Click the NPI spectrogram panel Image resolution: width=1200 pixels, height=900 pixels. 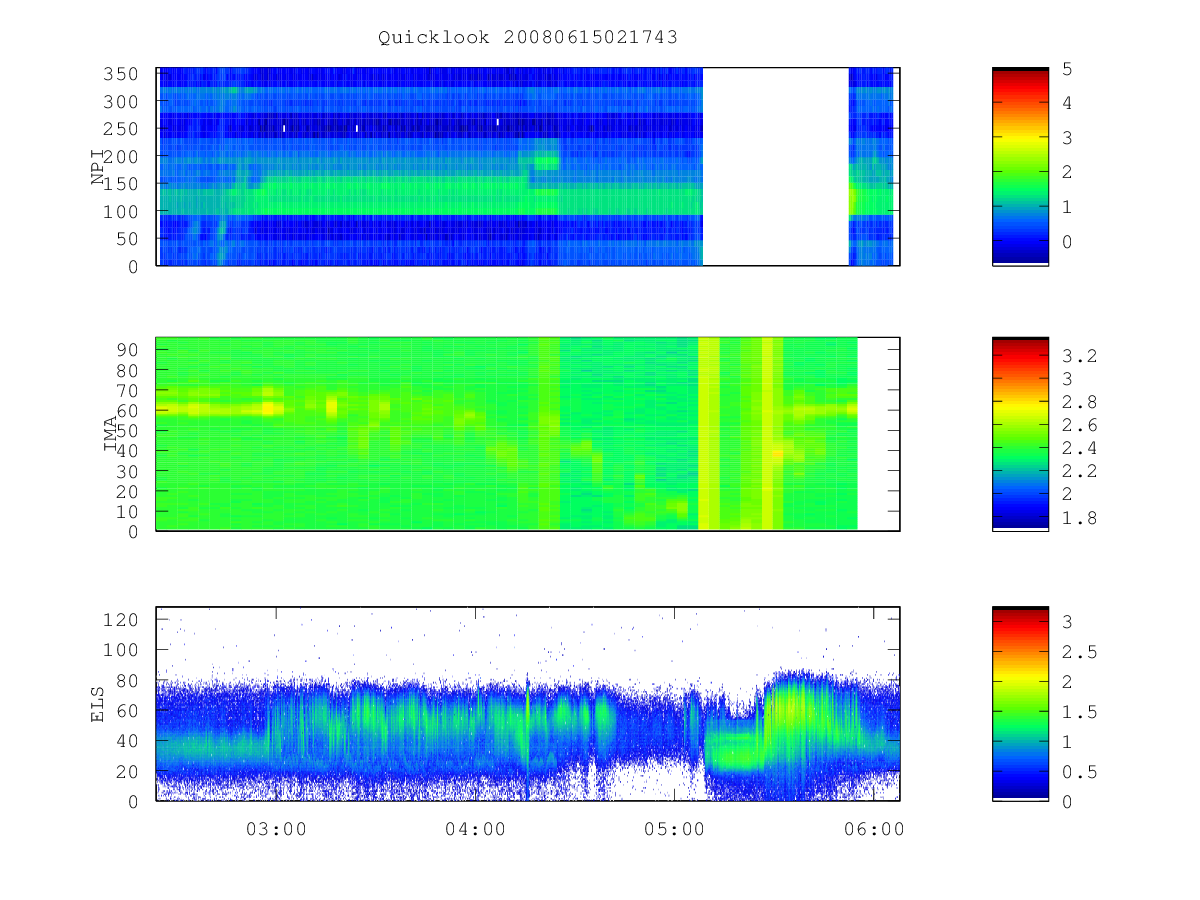click(x=528, y=167)
